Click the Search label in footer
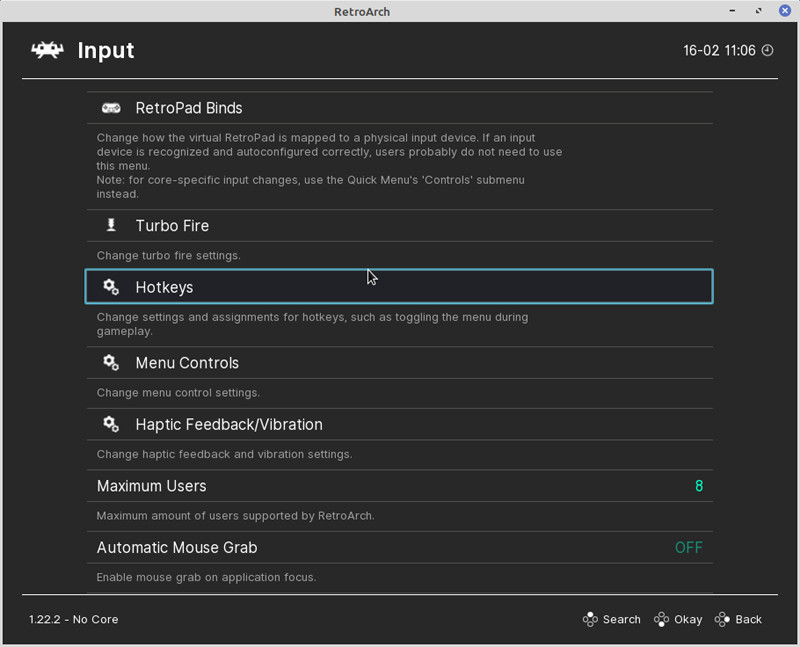The width and height of the screenshot is (800, 647). coord(621,619)
